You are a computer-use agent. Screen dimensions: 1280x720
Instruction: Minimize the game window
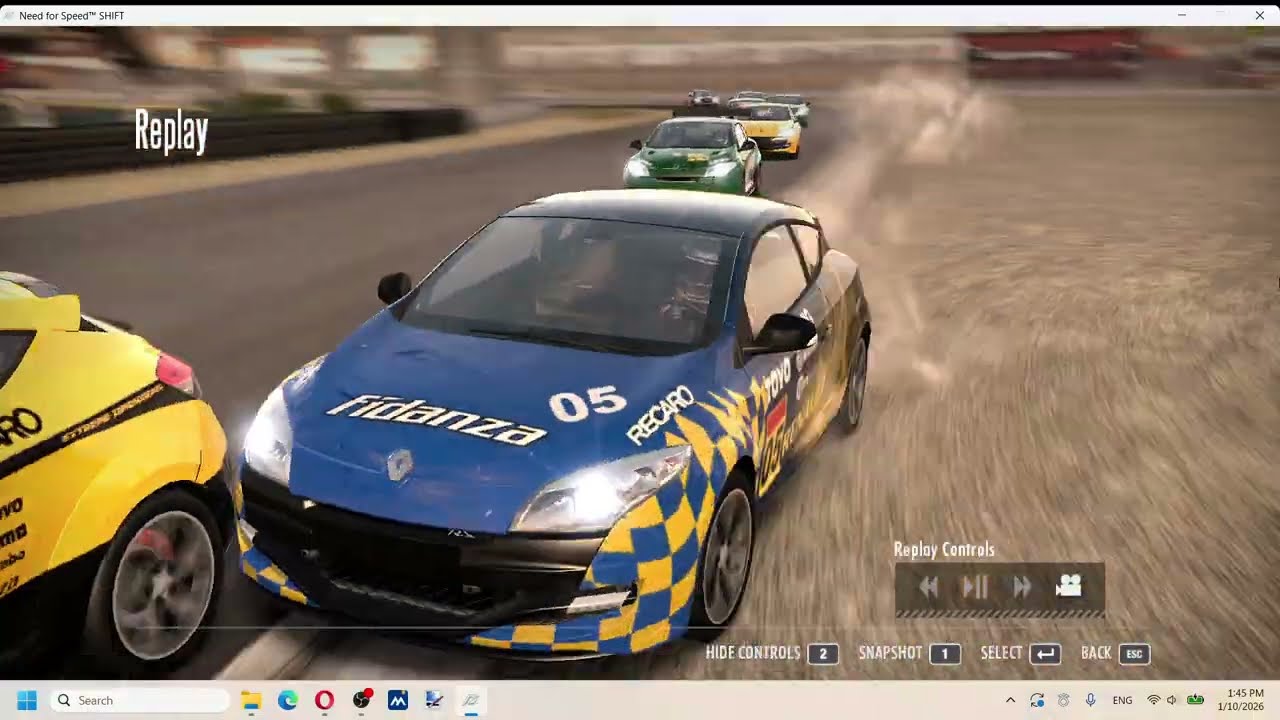(x=1181, y=15)
